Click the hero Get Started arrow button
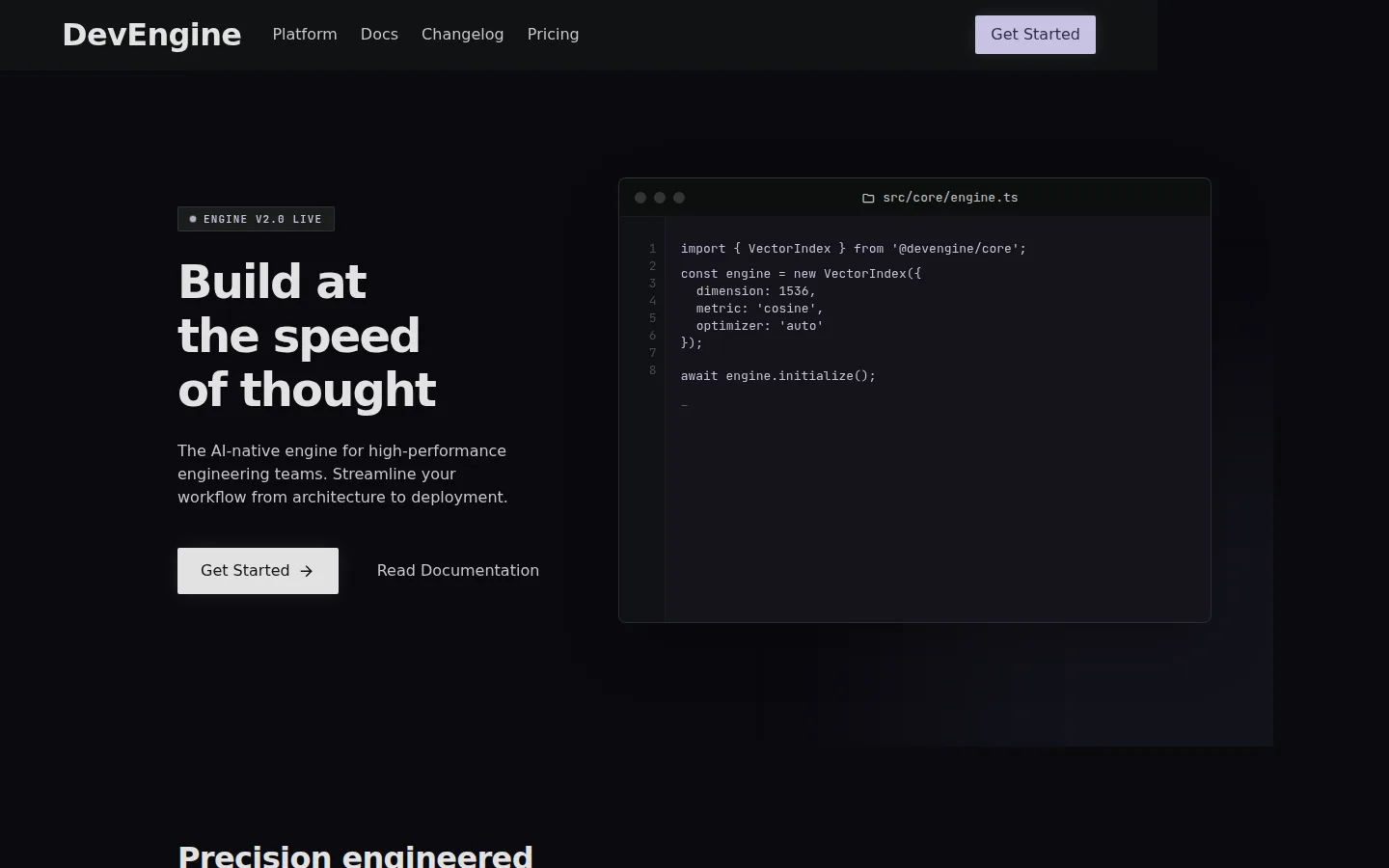1389x868 pixels. [258, 571]
